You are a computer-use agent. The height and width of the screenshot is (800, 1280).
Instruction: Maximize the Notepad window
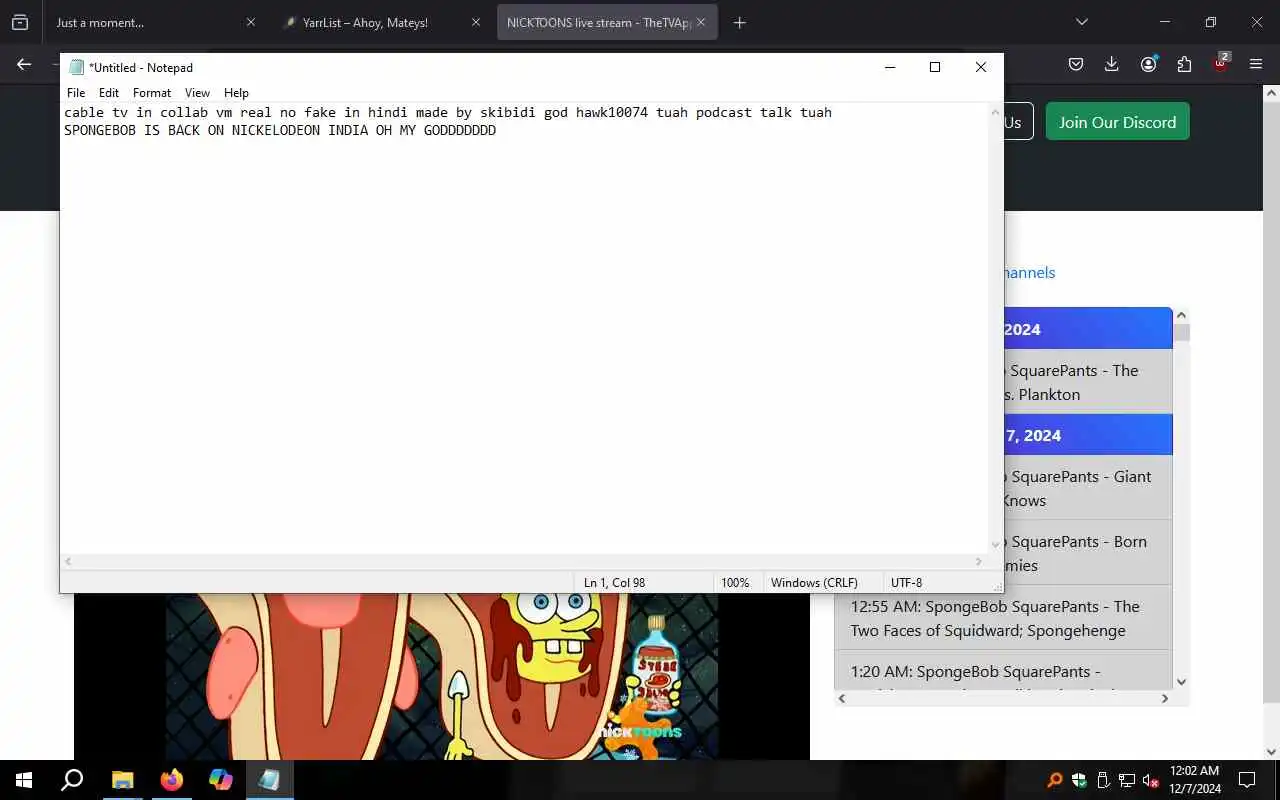click(x=935, y=67)
